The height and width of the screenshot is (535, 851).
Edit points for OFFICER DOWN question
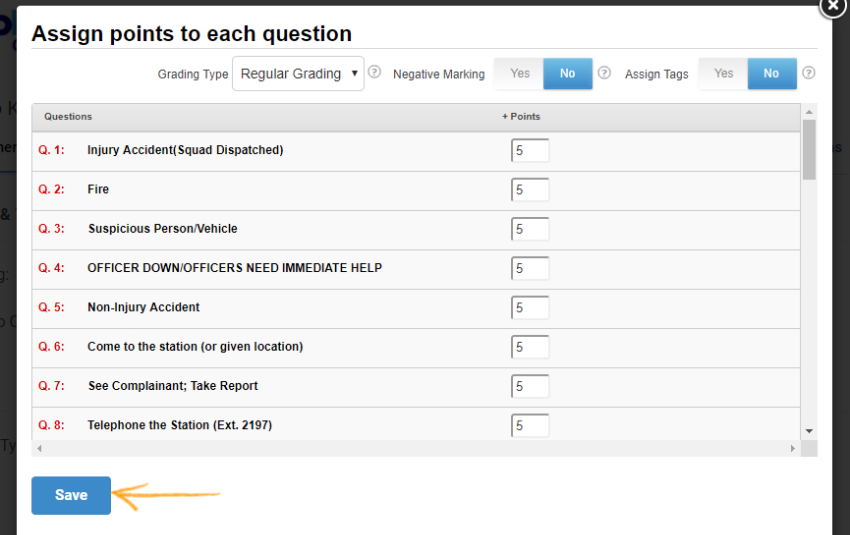point(530,269)
